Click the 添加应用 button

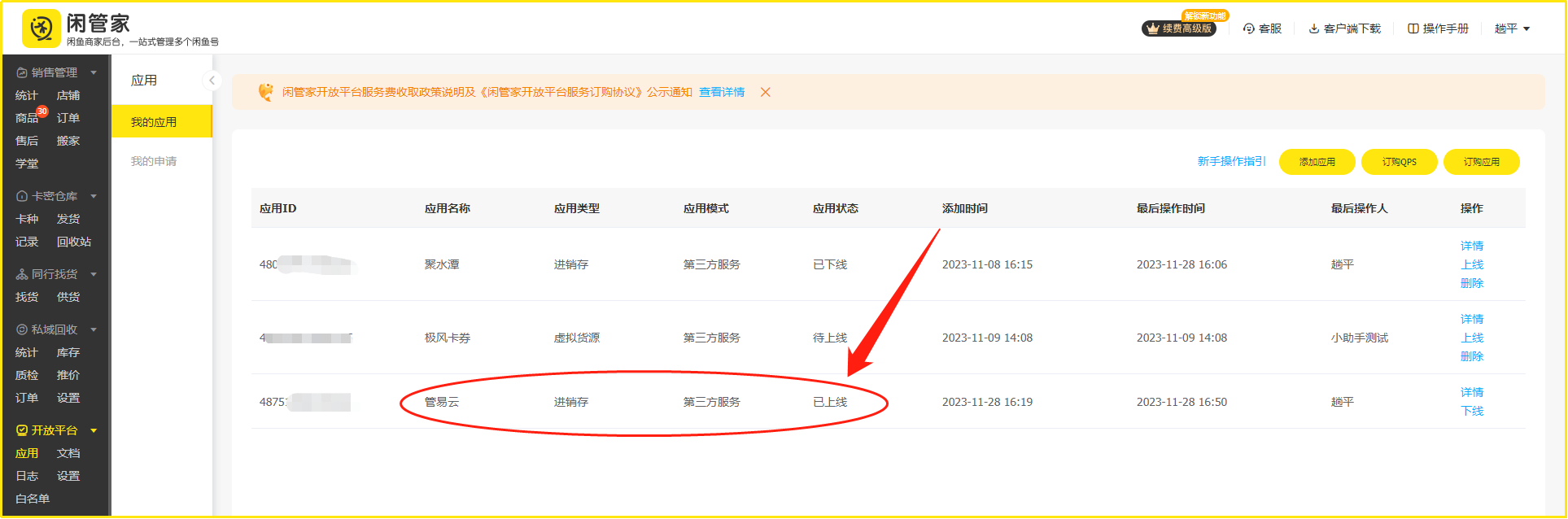tap(1317, 162)
